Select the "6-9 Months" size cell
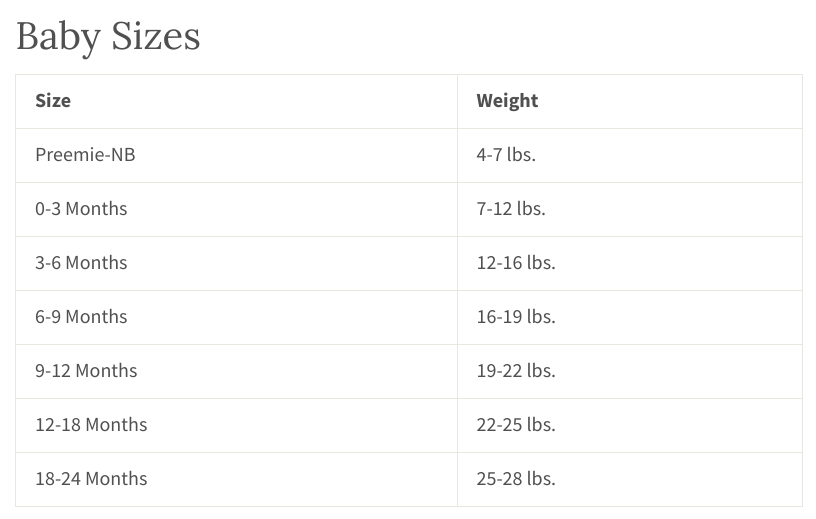Viewport: 816px width, 519px height. point(81,317)
